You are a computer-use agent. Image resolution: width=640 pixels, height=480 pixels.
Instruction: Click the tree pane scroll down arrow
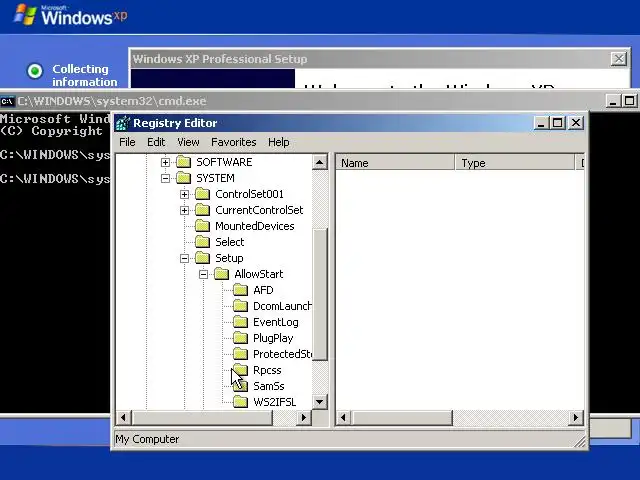point(320,402)
